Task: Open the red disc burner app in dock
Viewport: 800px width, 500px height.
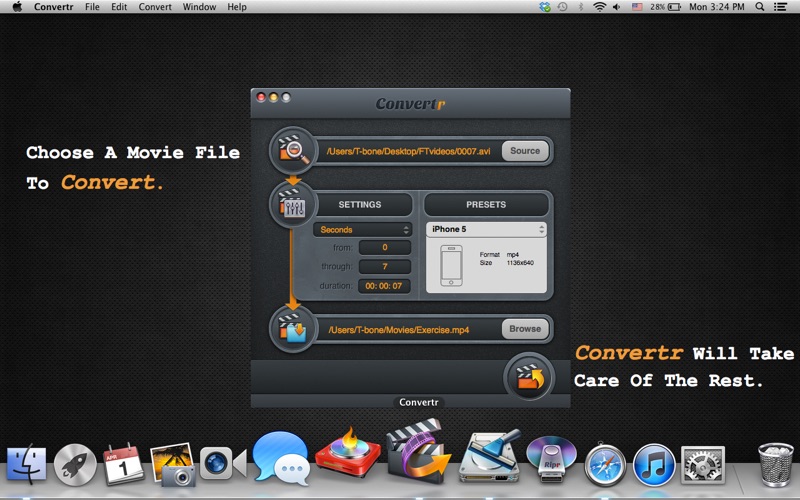Action: [348, 454]
